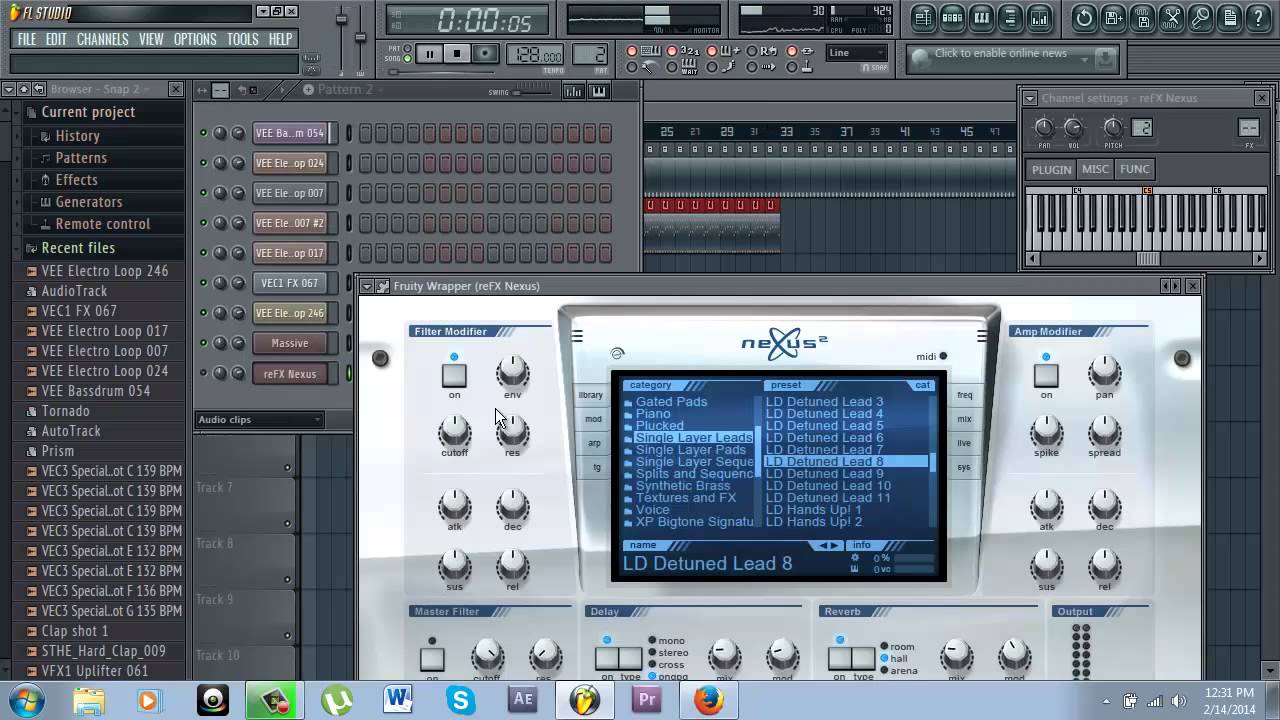
Task: Click the magnifier icon in top toolbar
Action: tap(1201, 18)
